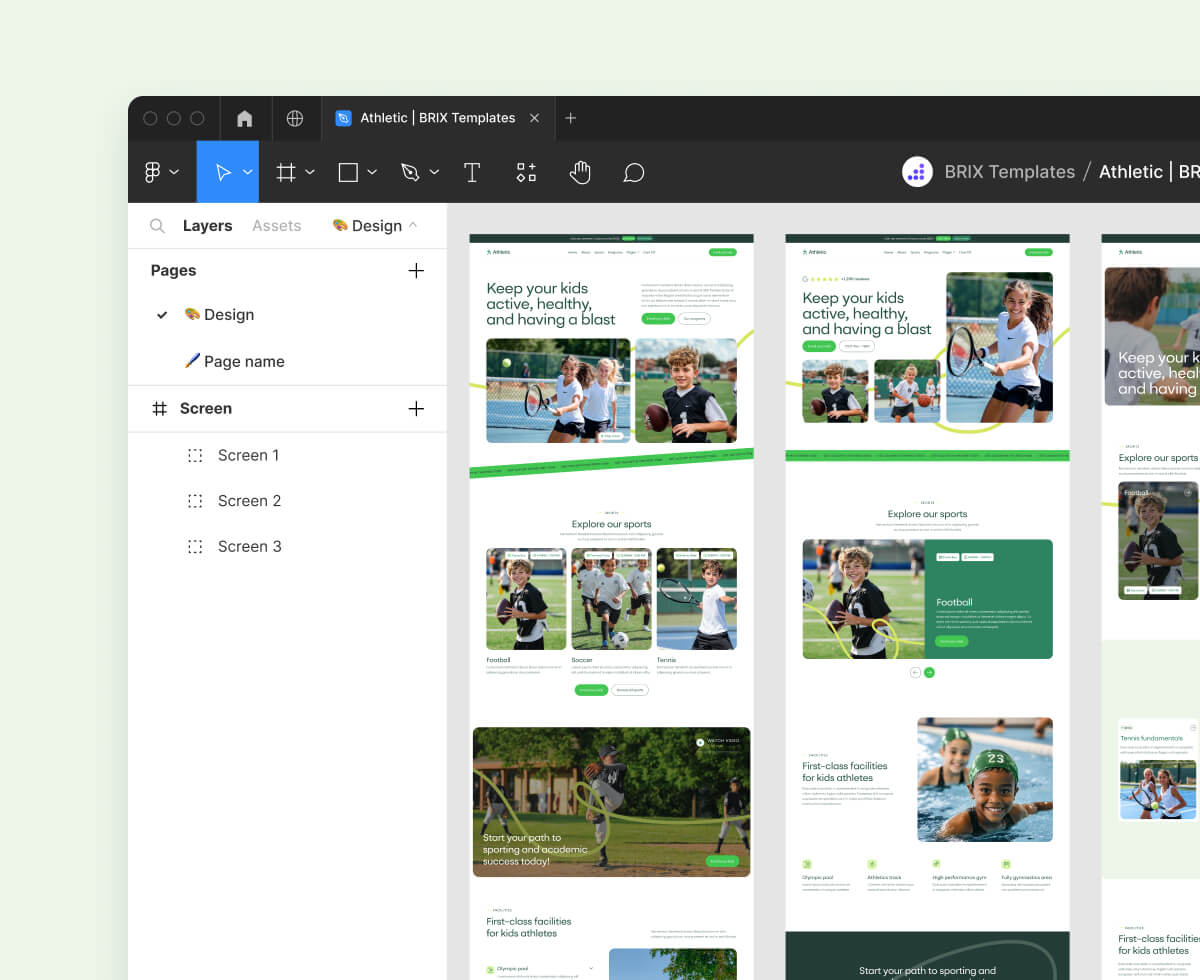
Task: Select the Move tool
Action: (x=222, y=171)
